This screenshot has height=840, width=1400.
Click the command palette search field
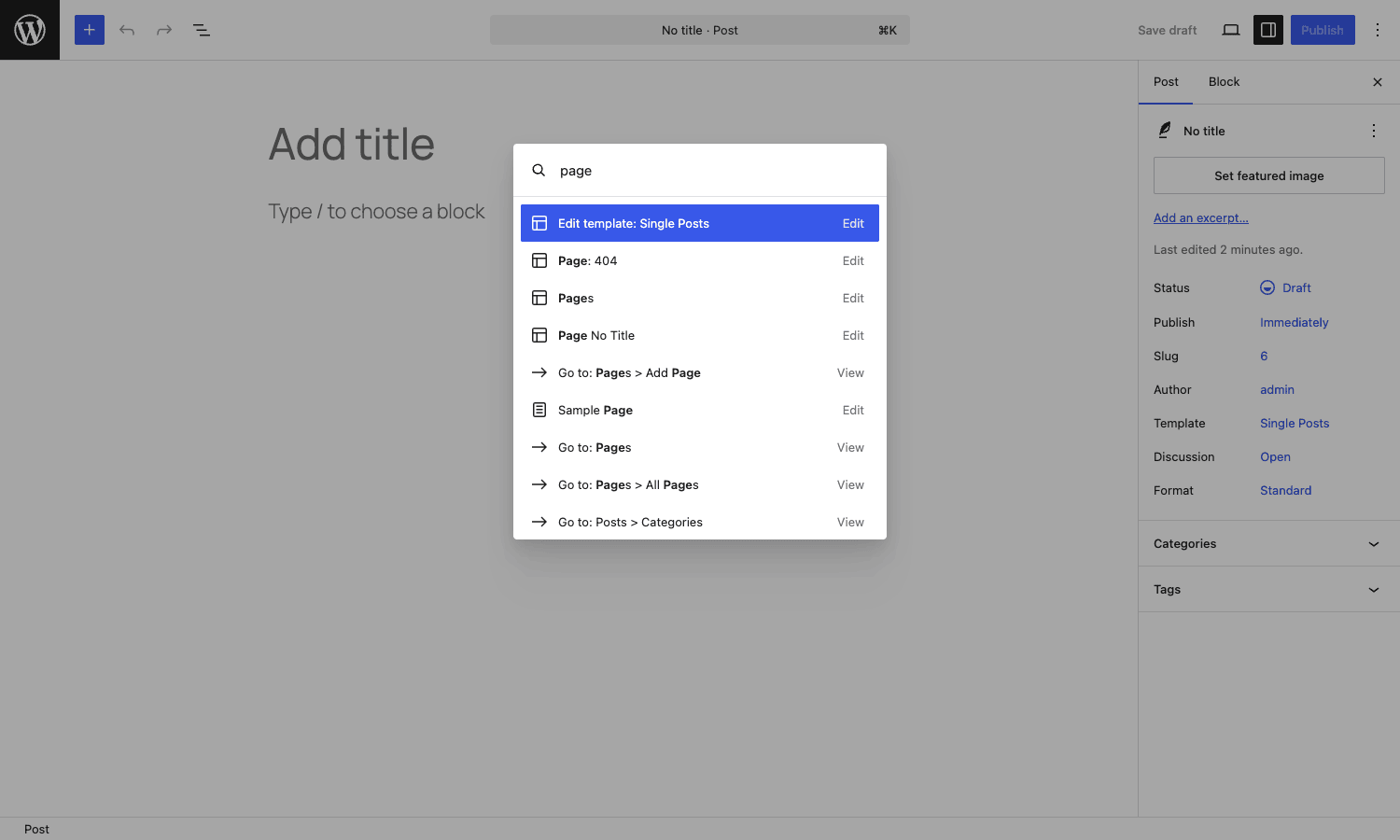point(715,170)
